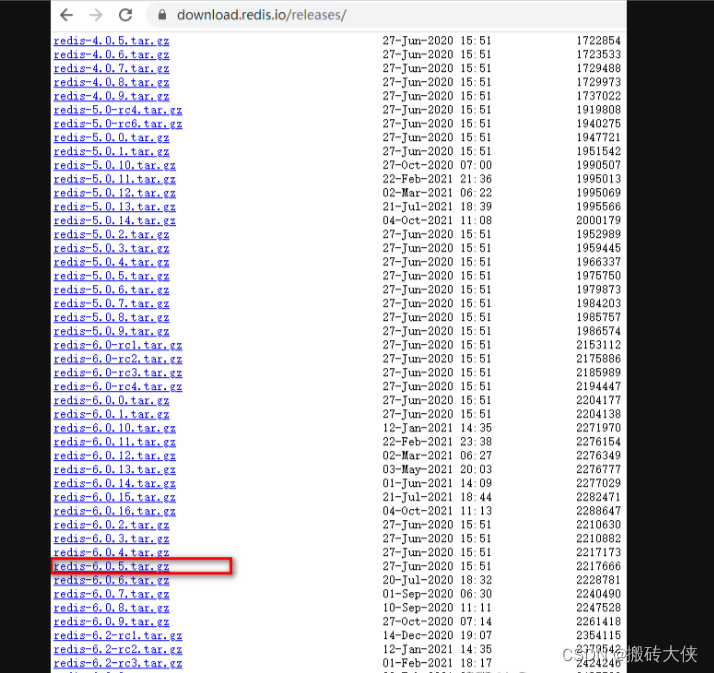Screen dimensions: 714x673
Task: Download redis-6.0.15.tar.gz
Action: [115, 497]
